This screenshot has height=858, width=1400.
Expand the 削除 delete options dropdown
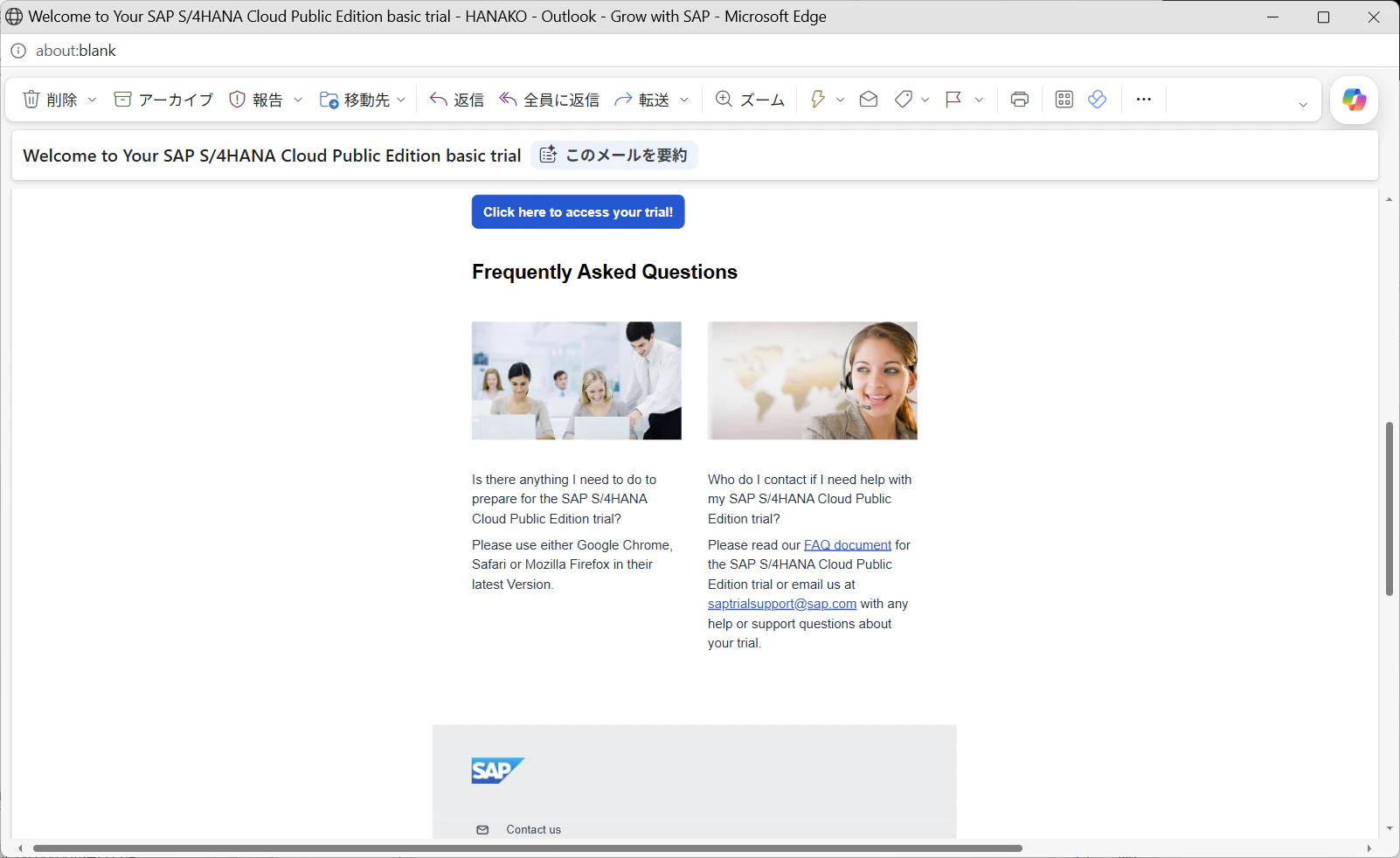(x=92, y=100)
